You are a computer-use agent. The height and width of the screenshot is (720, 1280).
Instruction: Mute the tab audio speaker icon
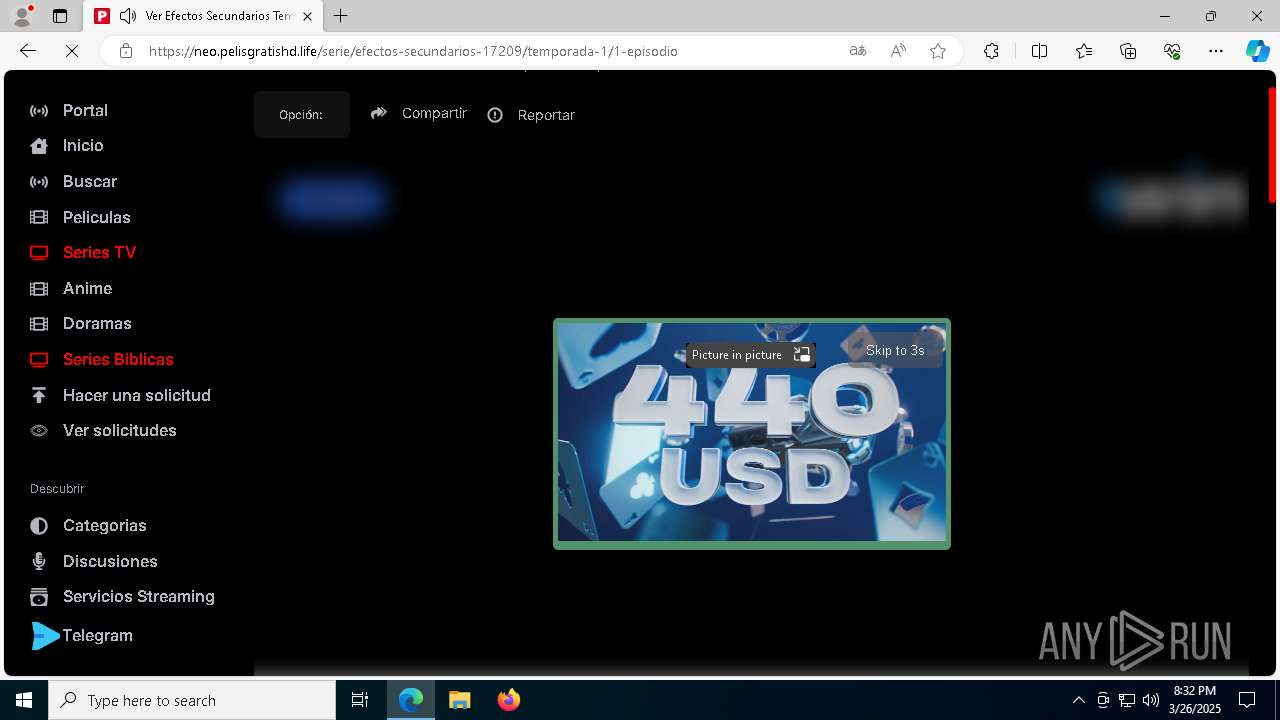(x=128, y=16)
